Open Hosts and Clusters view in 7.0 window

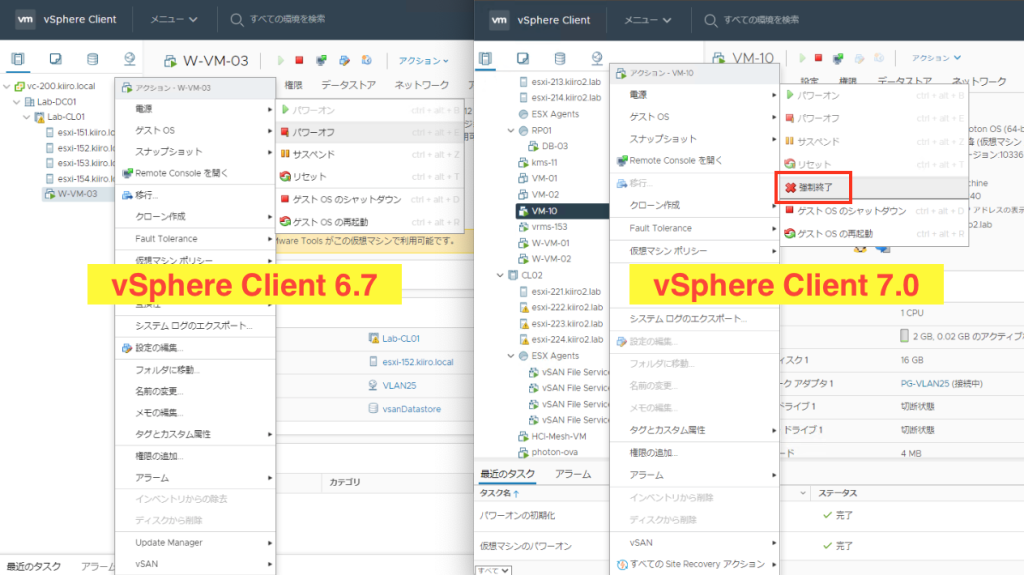(x=485, y=59)
